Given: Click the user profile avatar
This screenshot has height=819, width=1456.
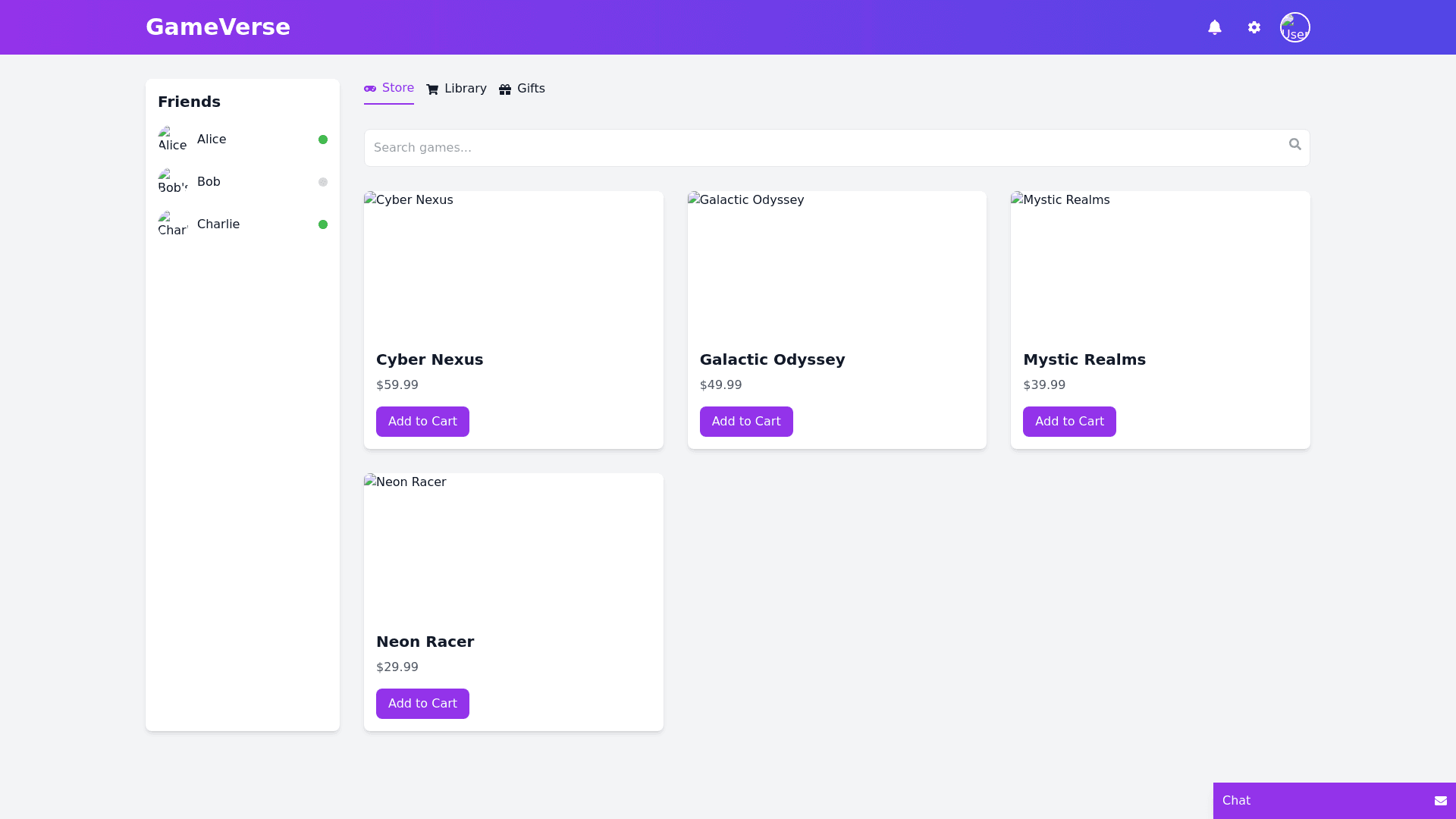Looking at the screenshot, I should [x=1294, y=27].
